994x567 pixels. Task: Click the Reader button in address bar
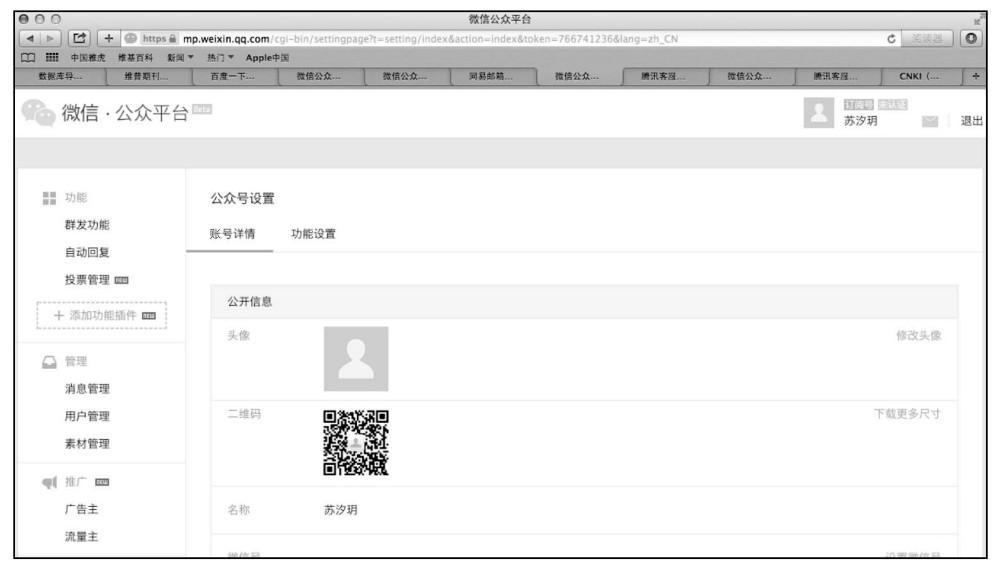tap(927, 39)
